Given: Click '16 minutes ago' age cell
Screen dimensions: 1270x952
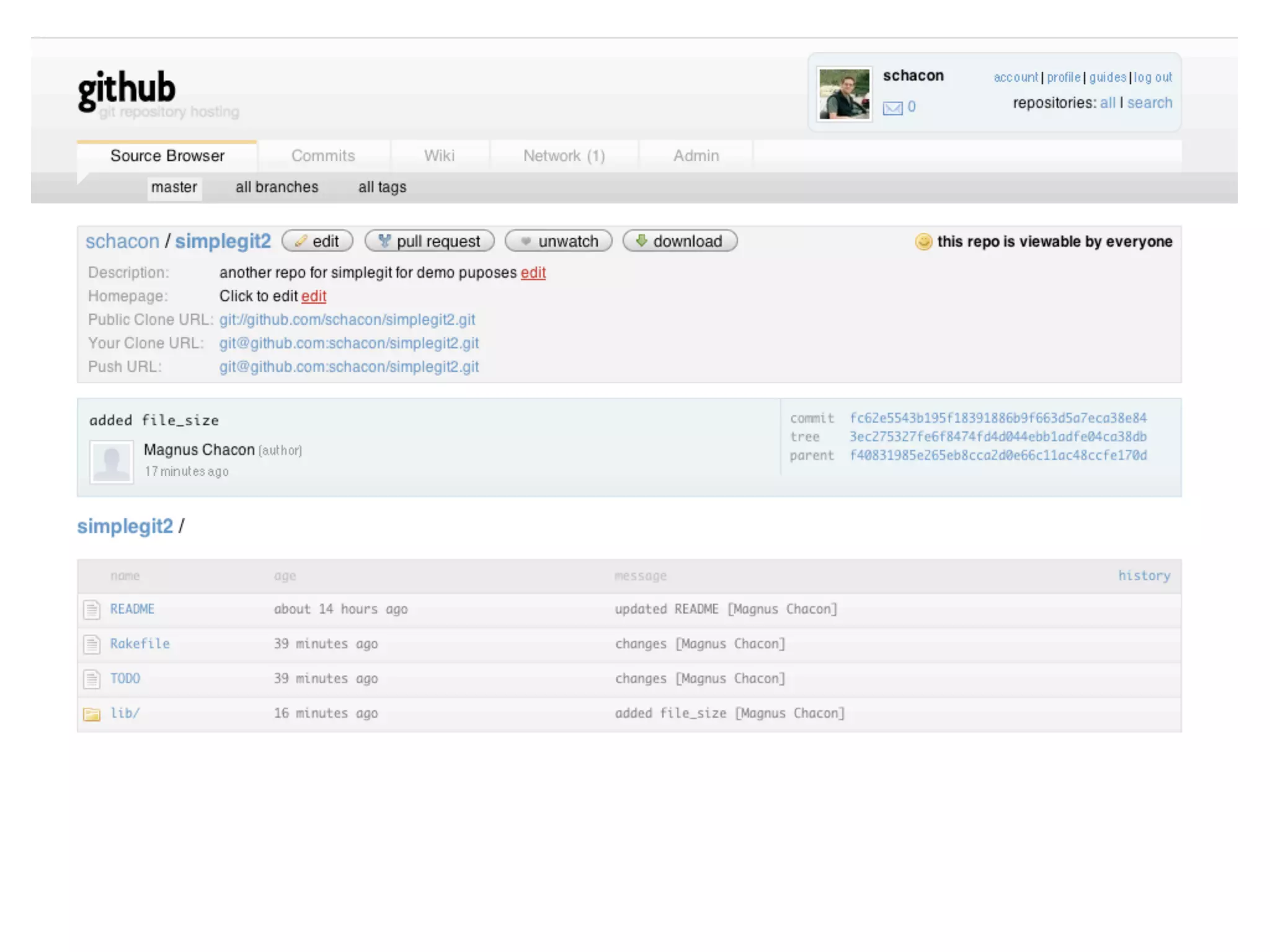Looking at the screenshot, I should 326,713.
